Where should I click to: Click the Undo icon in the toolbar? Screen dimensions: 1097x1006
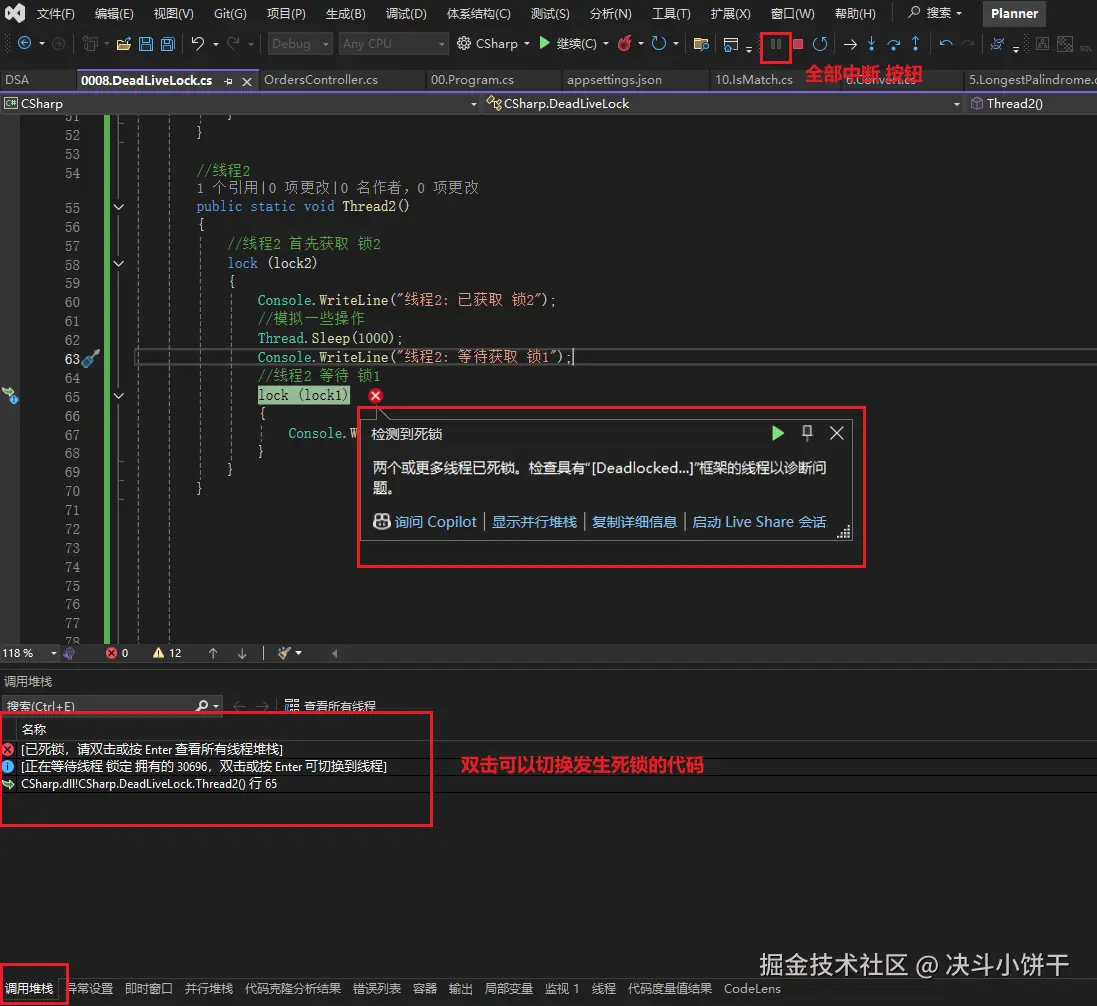pos(198,44)
